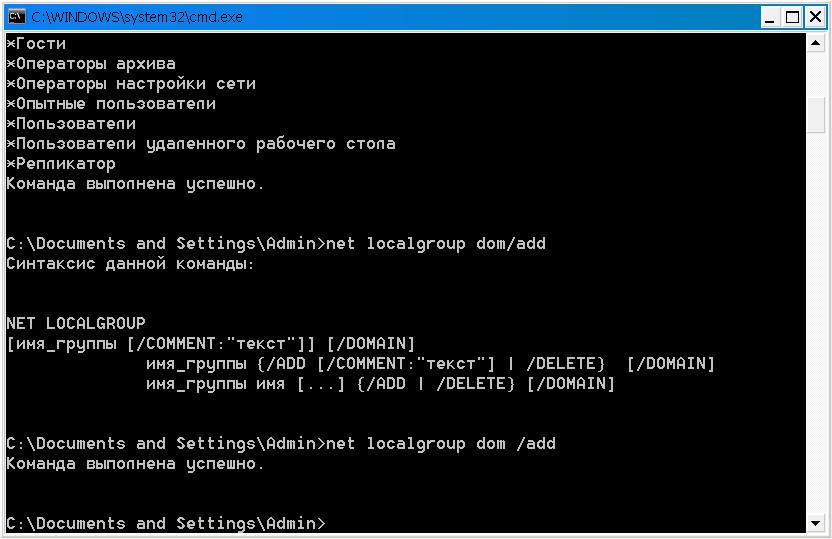
Task: Click the vertical scrollbar down arrow
Action: pos(816,524)
